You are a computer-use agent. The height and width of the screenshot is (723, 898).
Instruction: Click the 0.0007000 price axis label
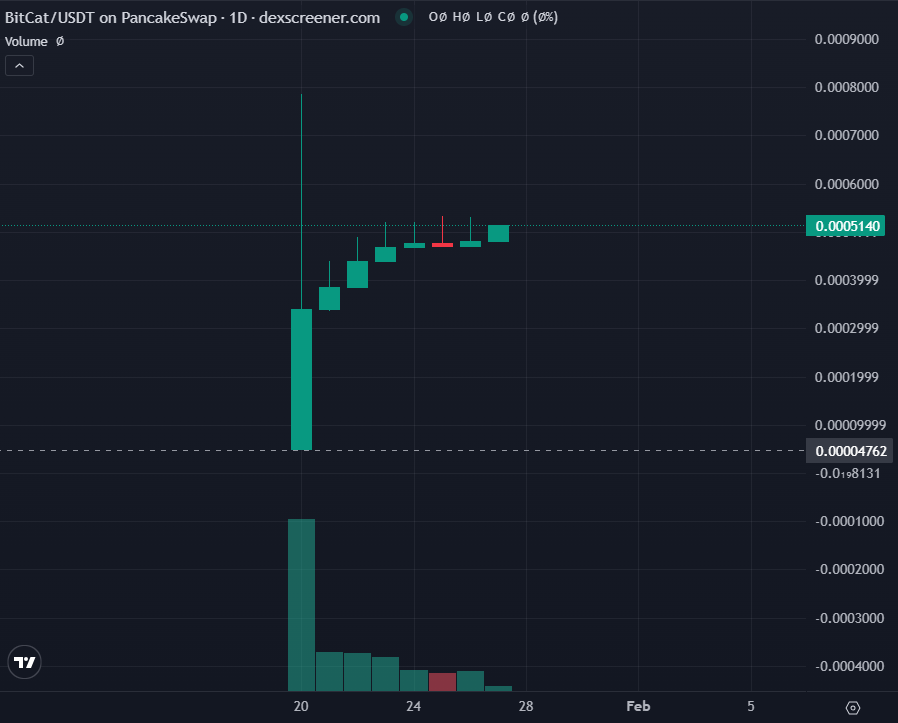click(846, 135)
